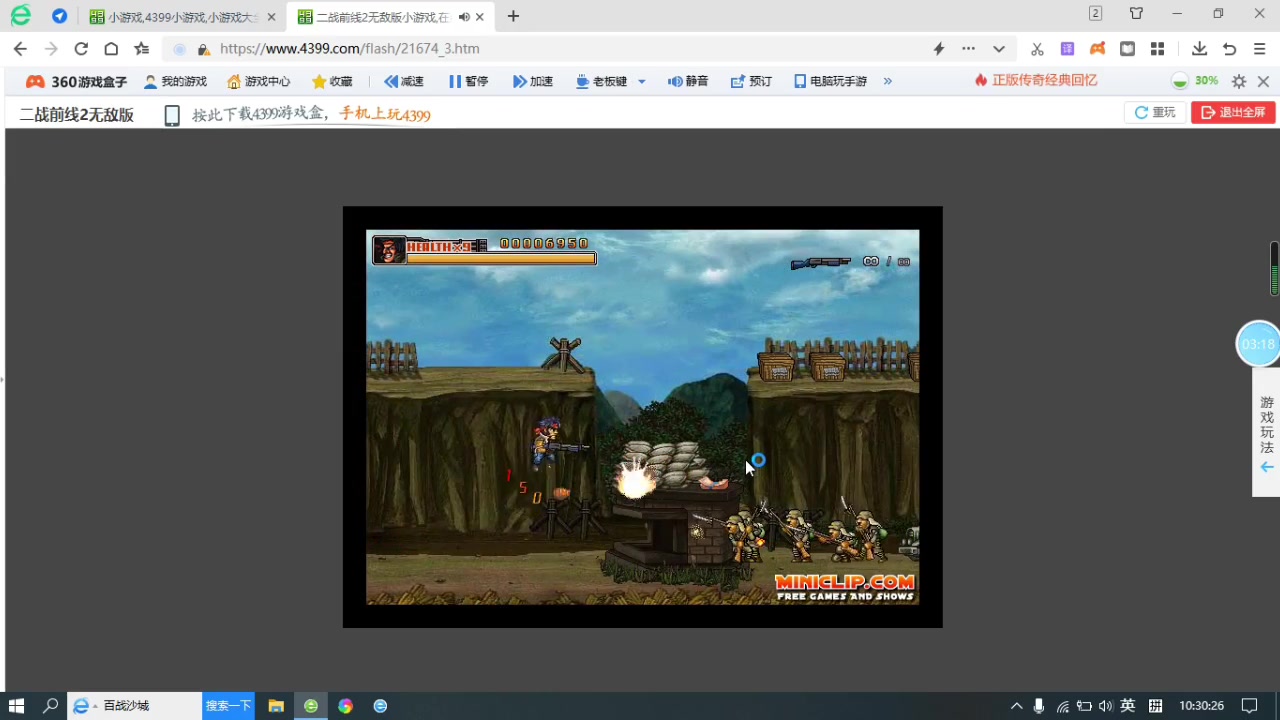This screenshot has width=1280, height=720.
Task: Click the 百战沙城 taskbar search box
Action: point(134,706)
